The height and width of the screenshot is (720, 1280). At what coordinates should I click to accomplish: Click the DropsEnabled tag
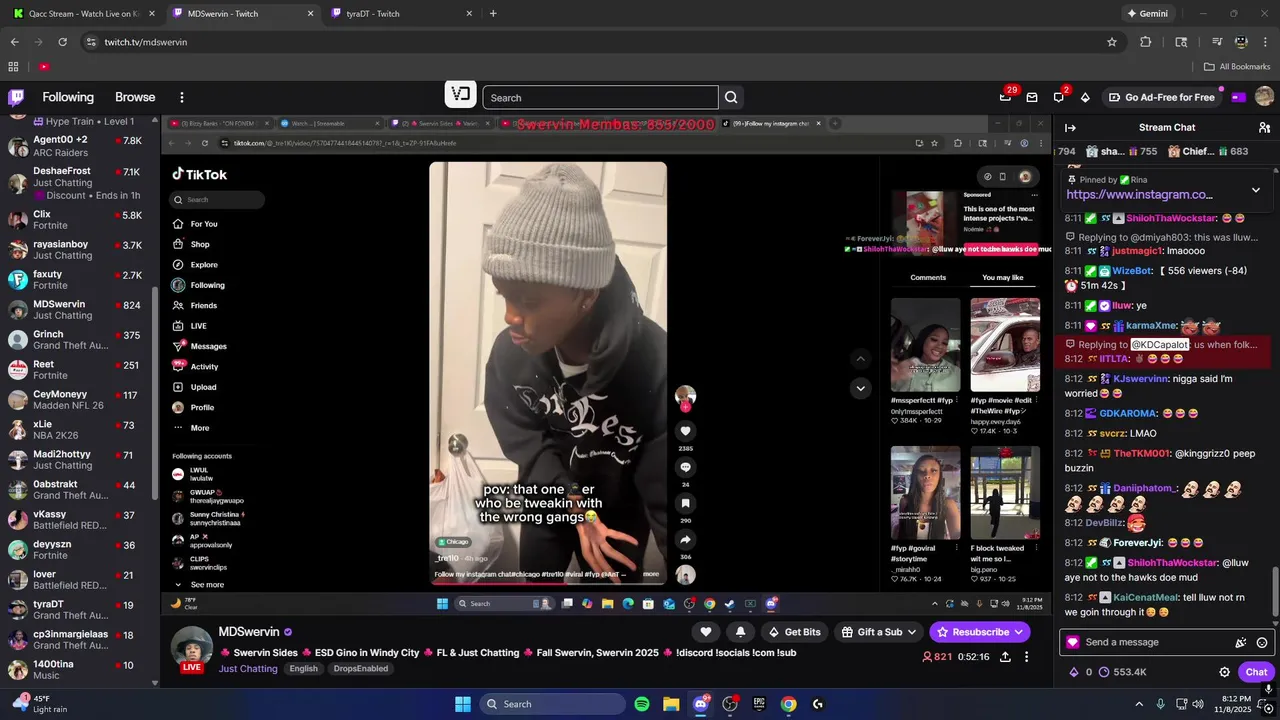tap(360, 668)
